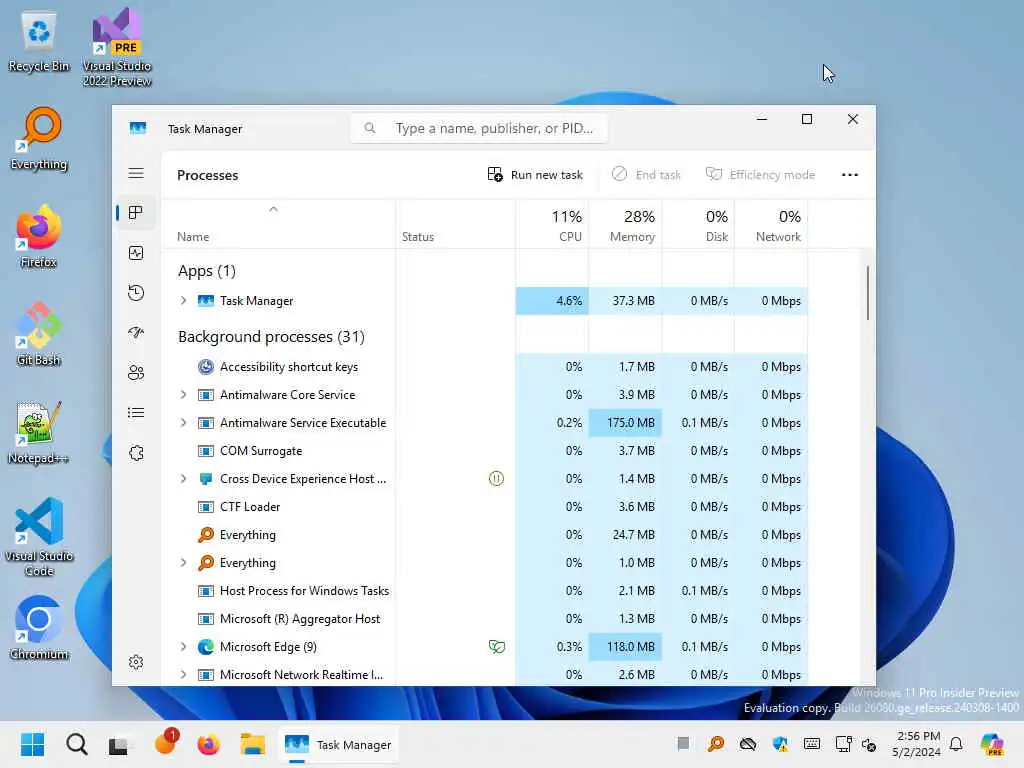Open the Copilot preview icon in taskbar
This screenshot has width=1024, height=768.
[x=992, y=744]
